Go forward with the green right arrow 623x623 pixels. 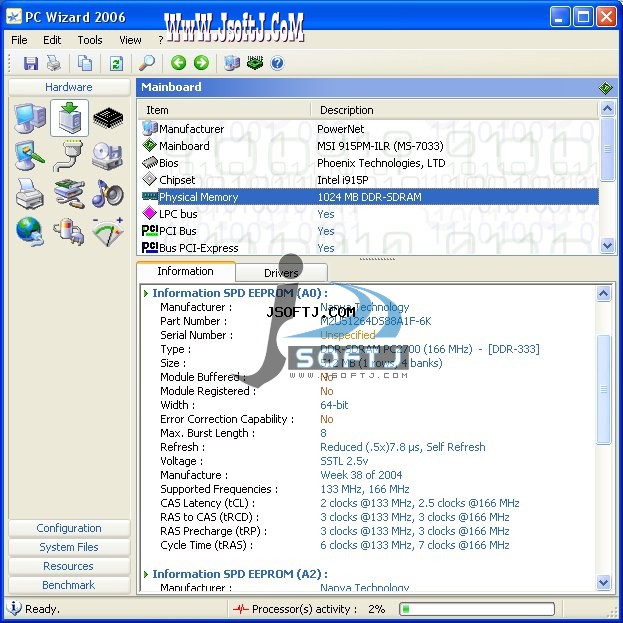(201, 63)
